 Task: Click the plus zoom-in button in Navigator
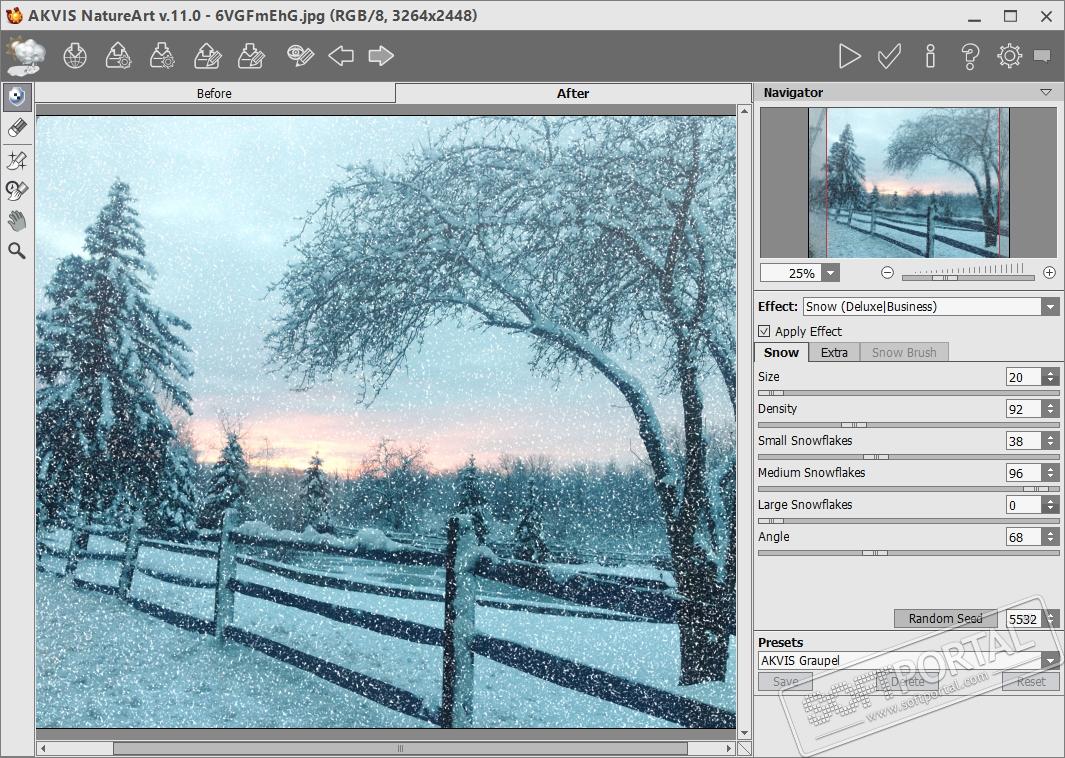(1049, 272)
